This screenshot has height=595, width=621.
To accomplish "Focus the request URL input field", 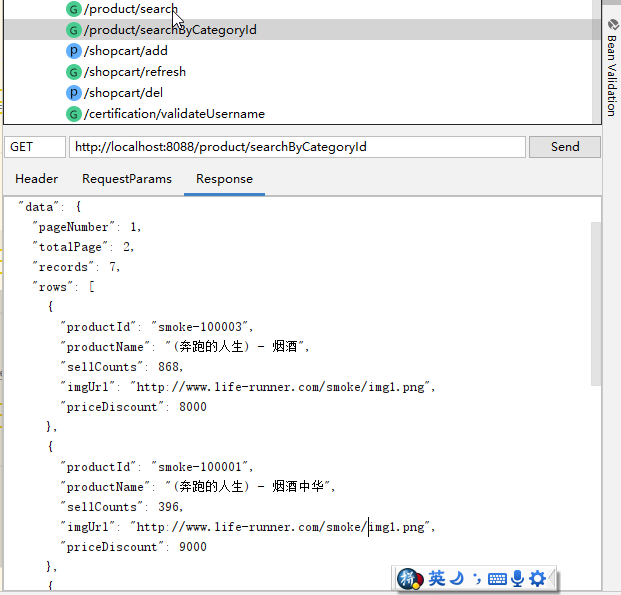I will 297,147.
